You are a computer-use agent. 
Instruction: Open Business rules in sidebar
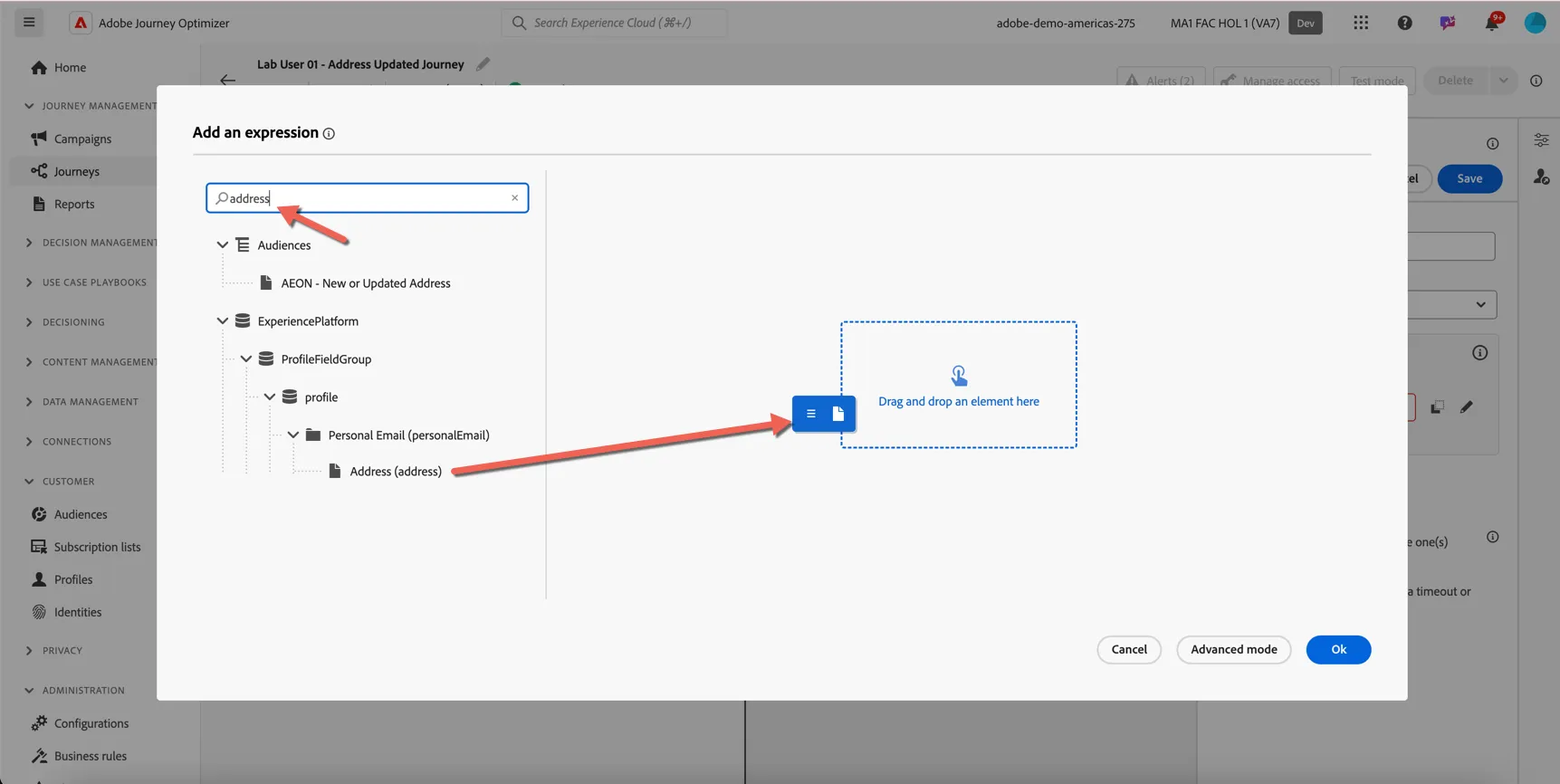pyautogui.click(x=91, y=756)
